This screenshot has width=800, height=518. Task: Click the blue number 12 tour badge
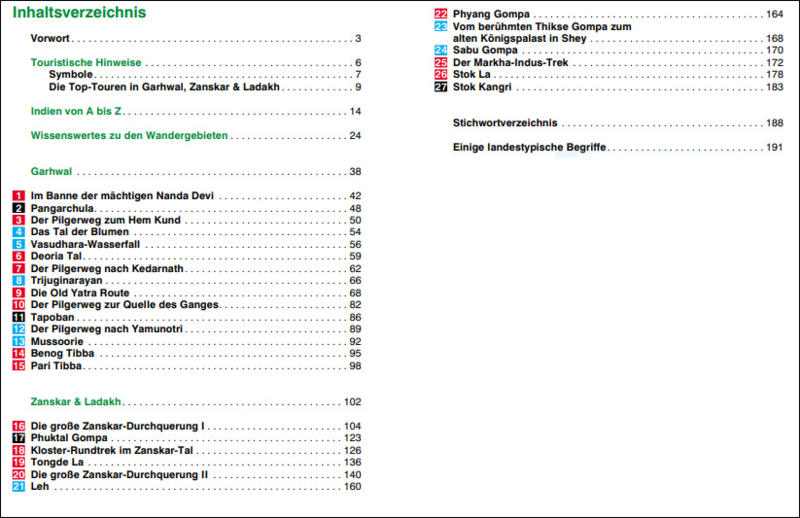pyautogui.click(x=18, y=329)
